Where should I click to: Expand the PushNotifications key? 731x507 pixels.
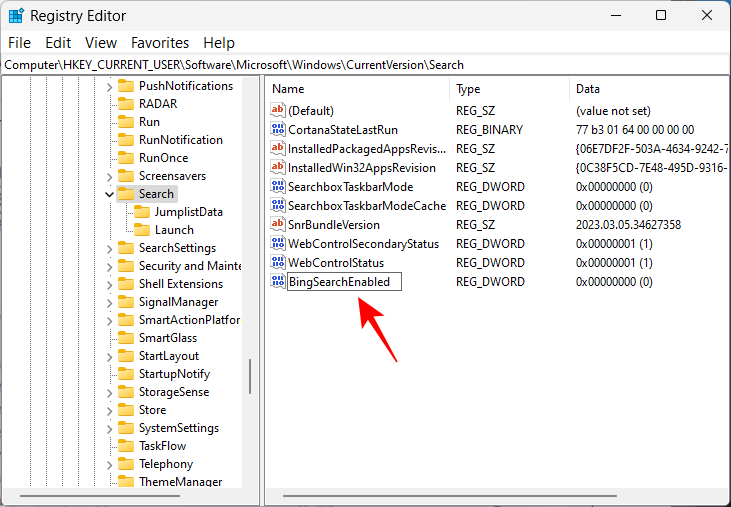coord(109,86)
